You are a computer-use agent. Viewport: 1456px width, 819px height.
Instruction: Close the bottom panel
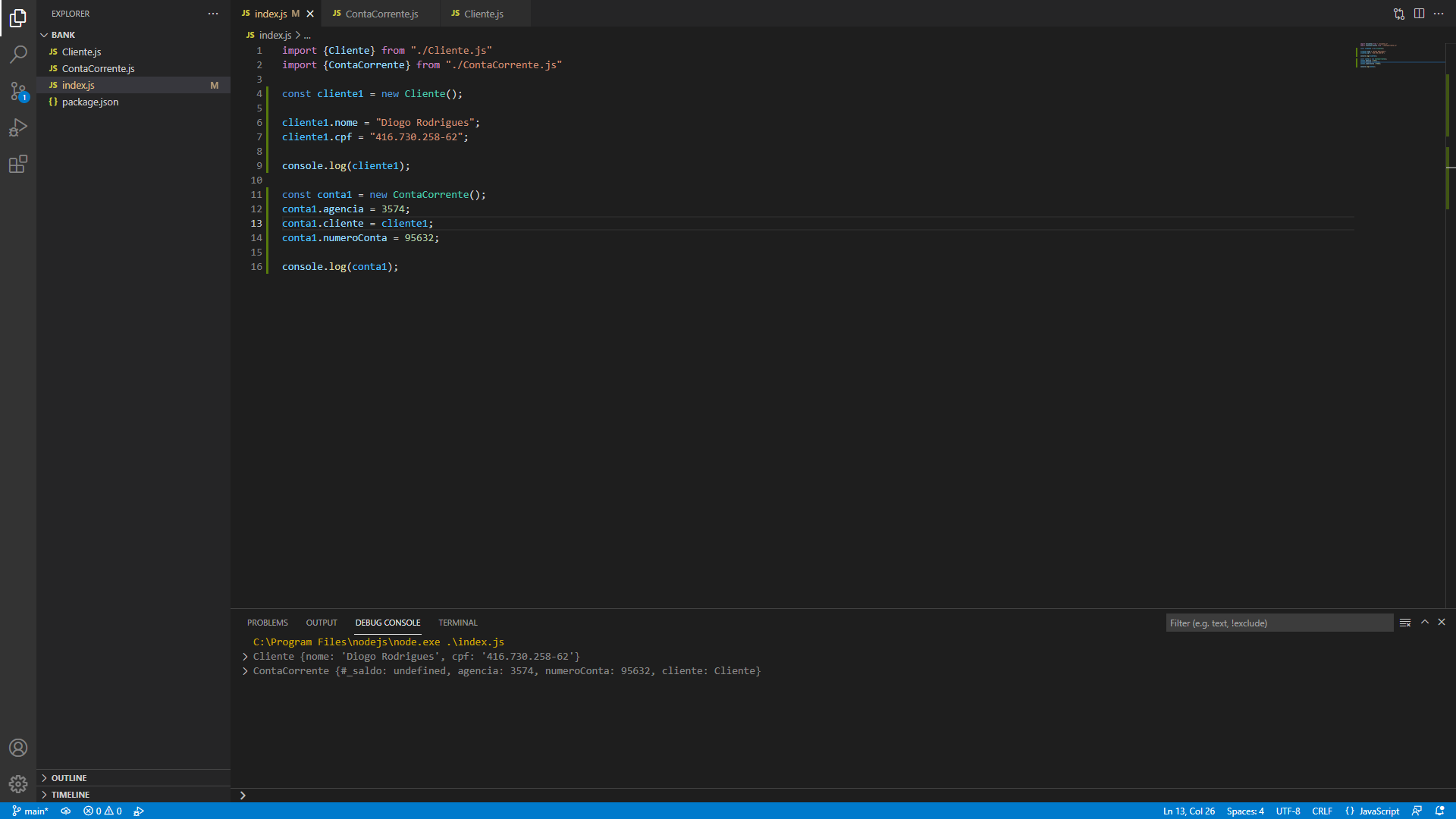pos(1442,623)
